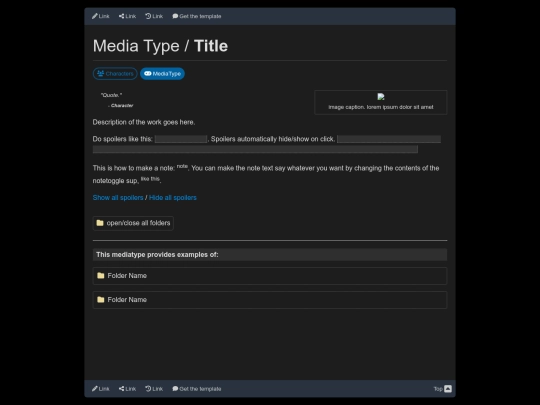
Task: Toggle the superscript 'note' label
Action: tap(182, 166)
